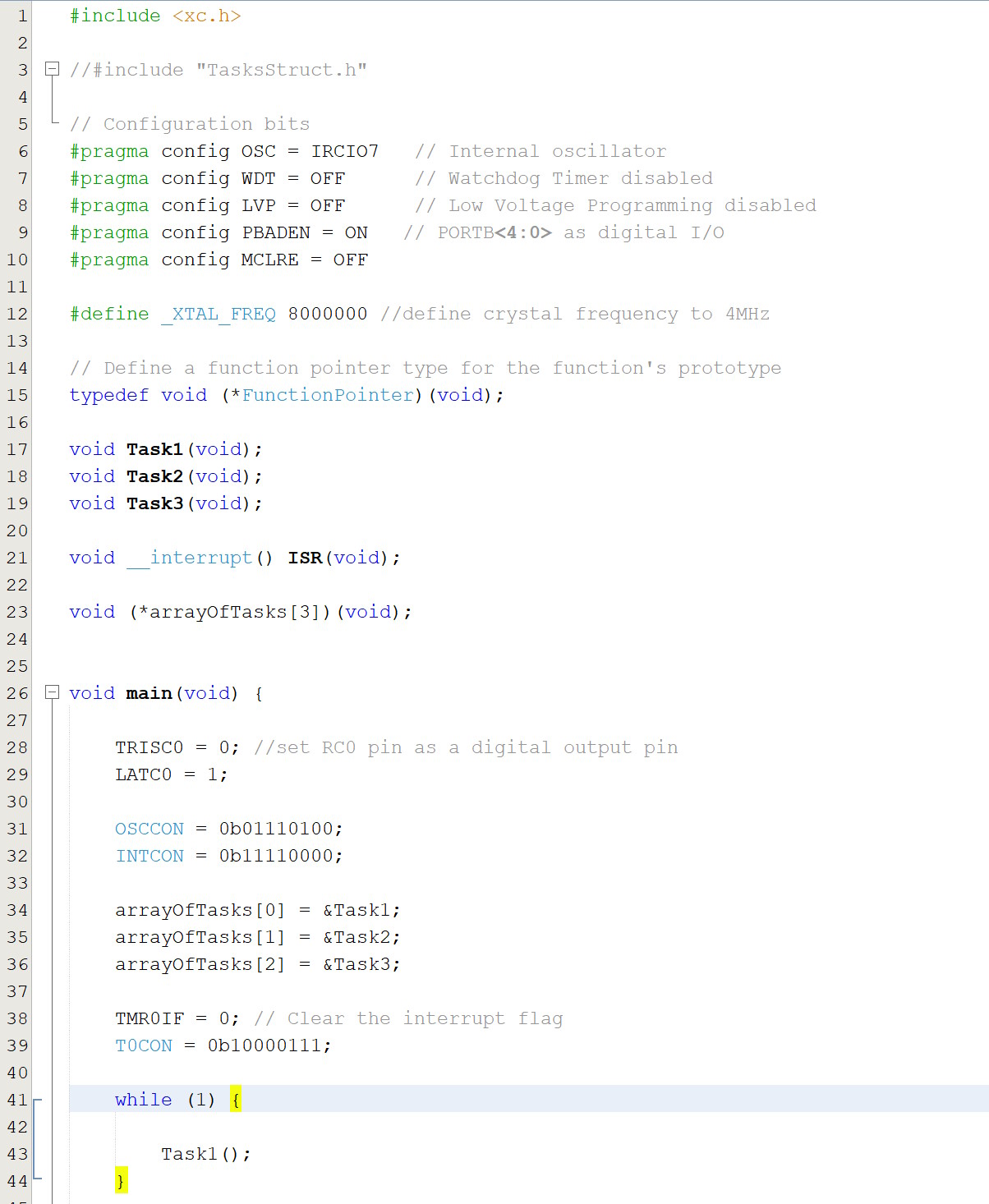
Task: Place cursor on highlighted opening brace after while
Action: 236,1100
